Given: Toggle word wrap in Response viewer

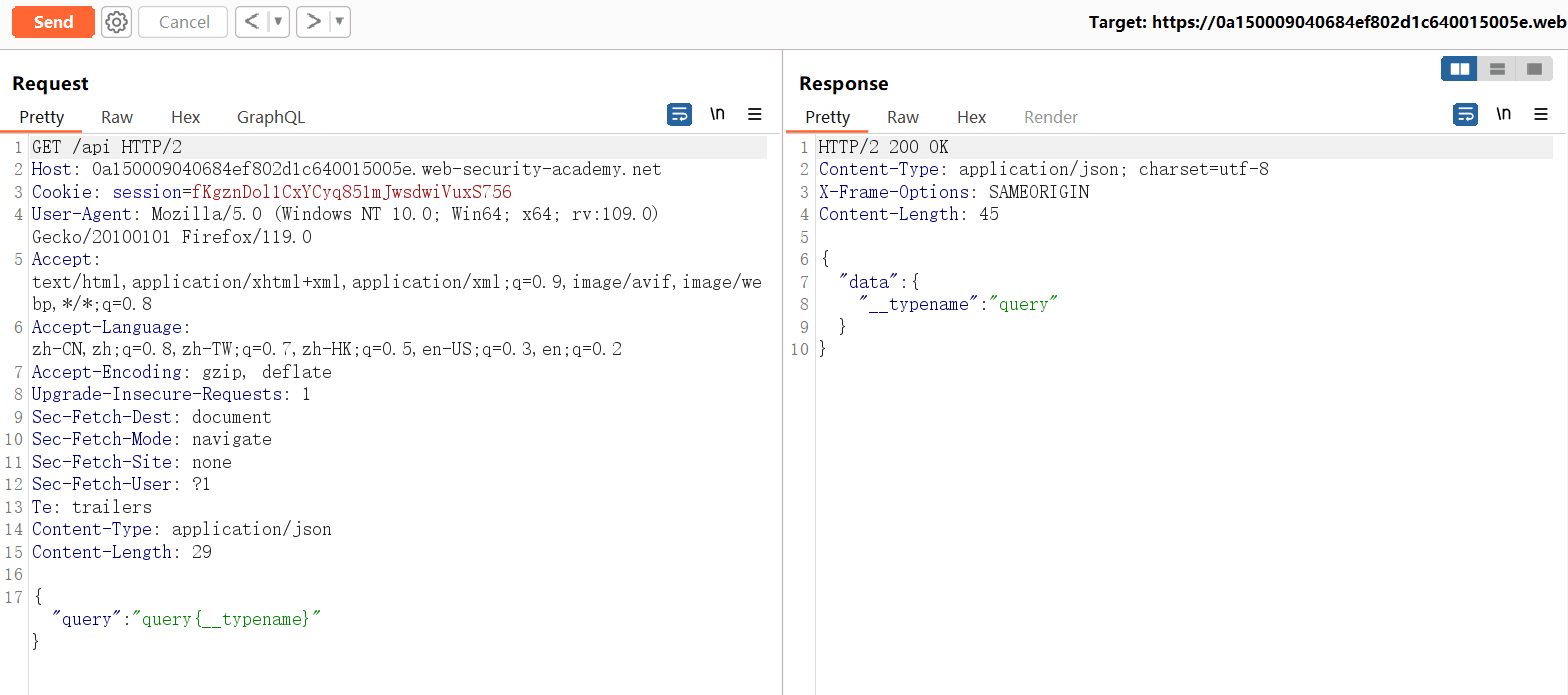Looking at the screenshot, I should [x=1465, y=115].
